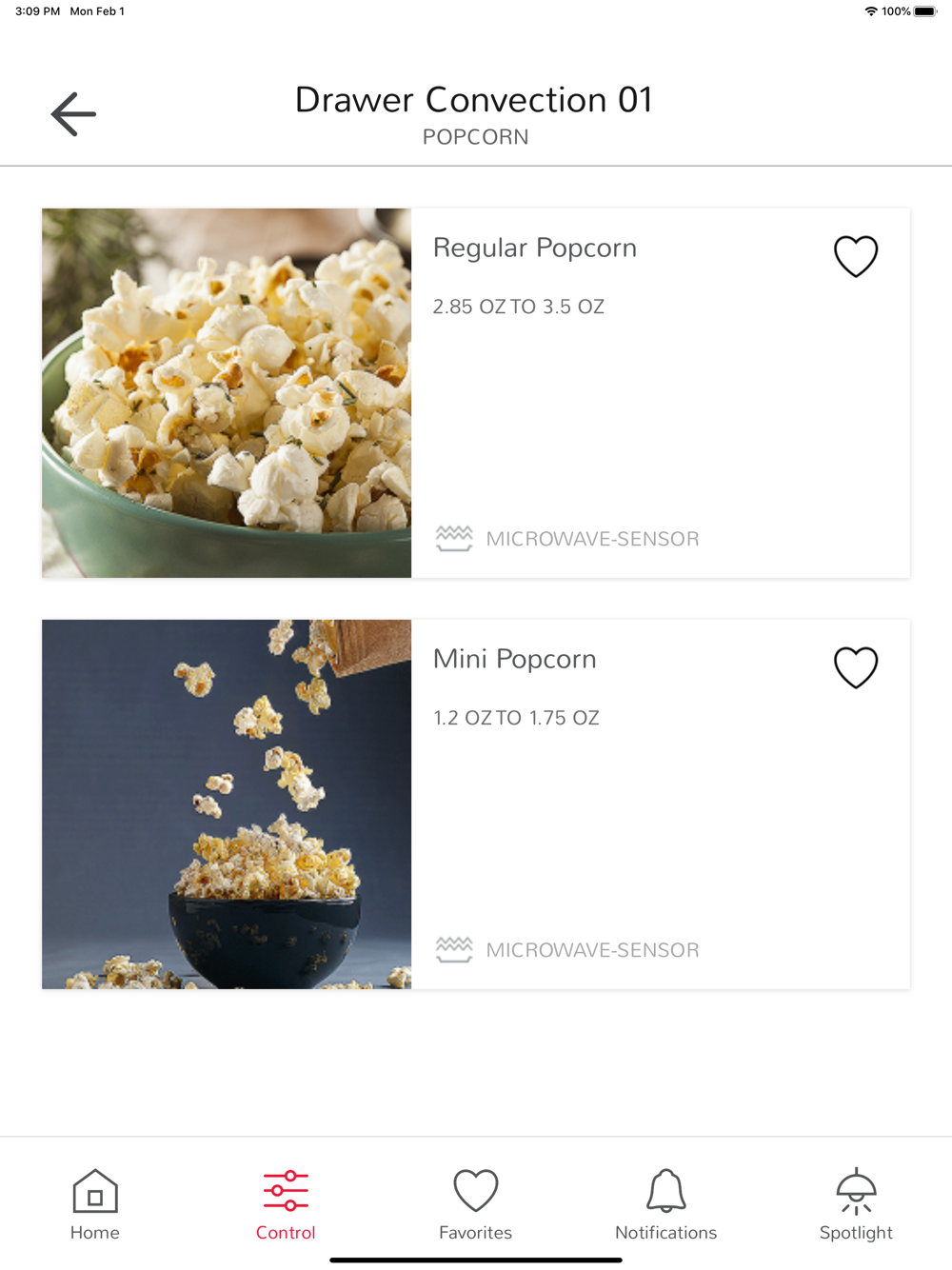Select the Mini Popcorn title
The image size is (952, 1270).
(515, 660)
